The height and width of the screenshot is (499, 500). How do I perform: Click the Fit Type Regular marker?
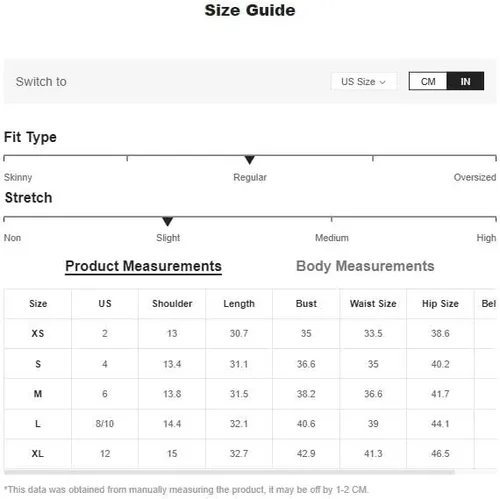249,160
